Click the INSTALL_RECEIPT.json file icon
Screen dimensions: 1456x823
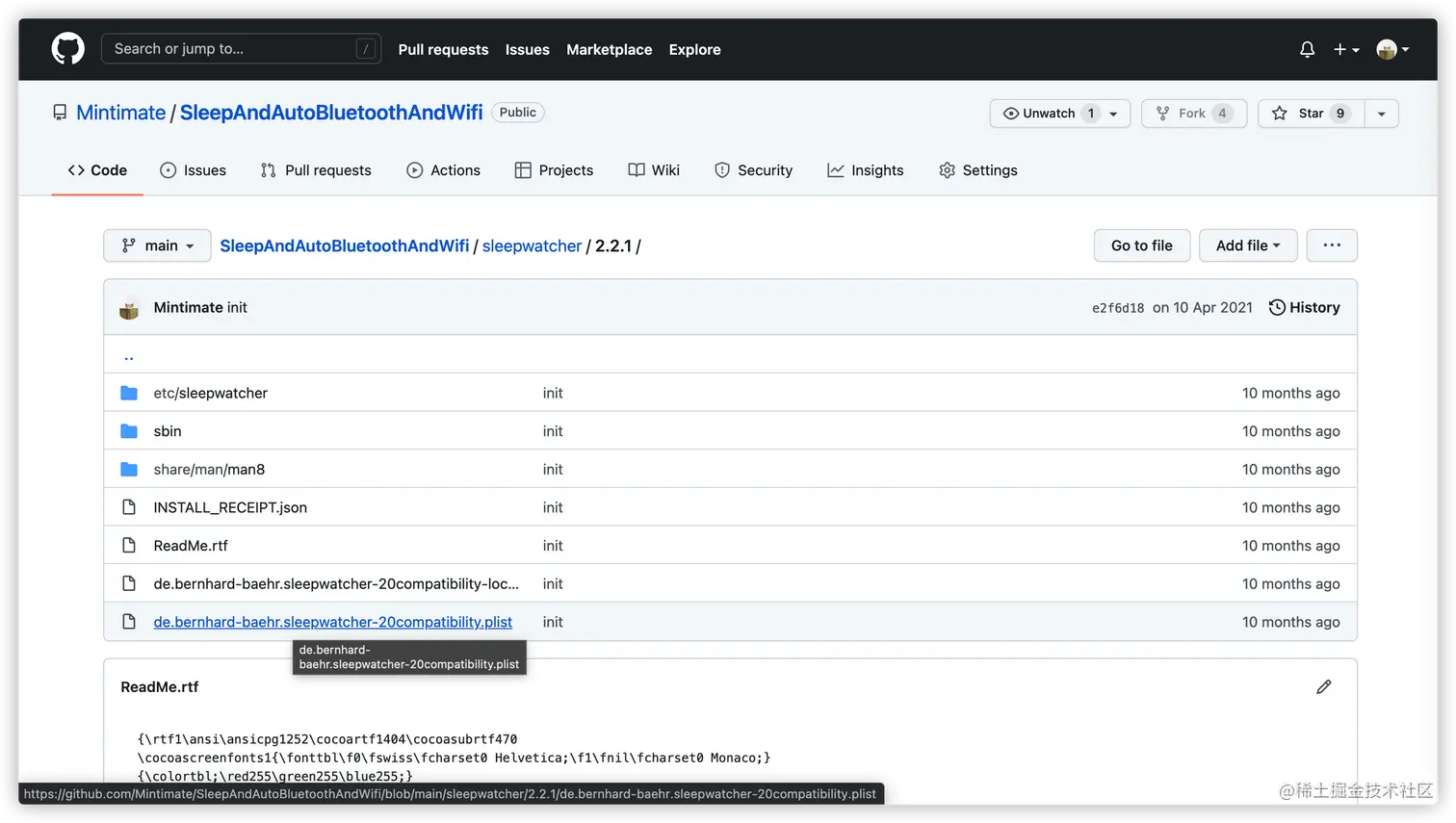129,507
